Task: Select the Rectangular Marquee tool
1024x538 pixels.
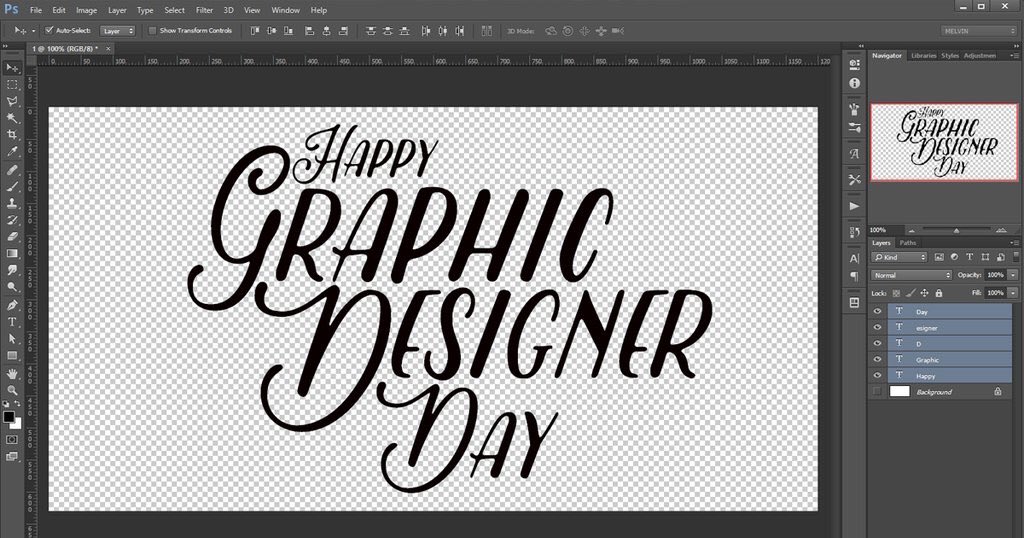Action: coord(12,85)
